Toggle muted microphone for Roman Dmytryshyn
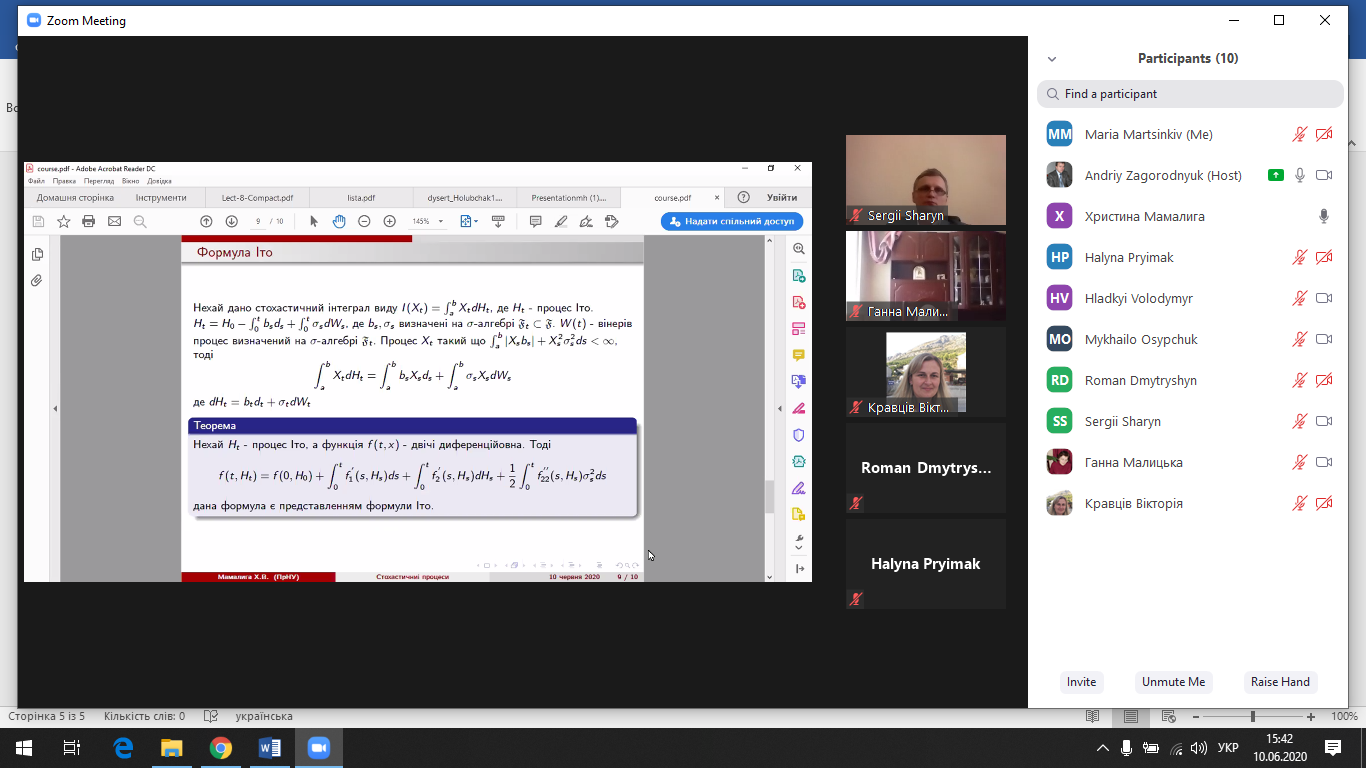This screenshot has height=768, width=1366. tap(1299, 380)
